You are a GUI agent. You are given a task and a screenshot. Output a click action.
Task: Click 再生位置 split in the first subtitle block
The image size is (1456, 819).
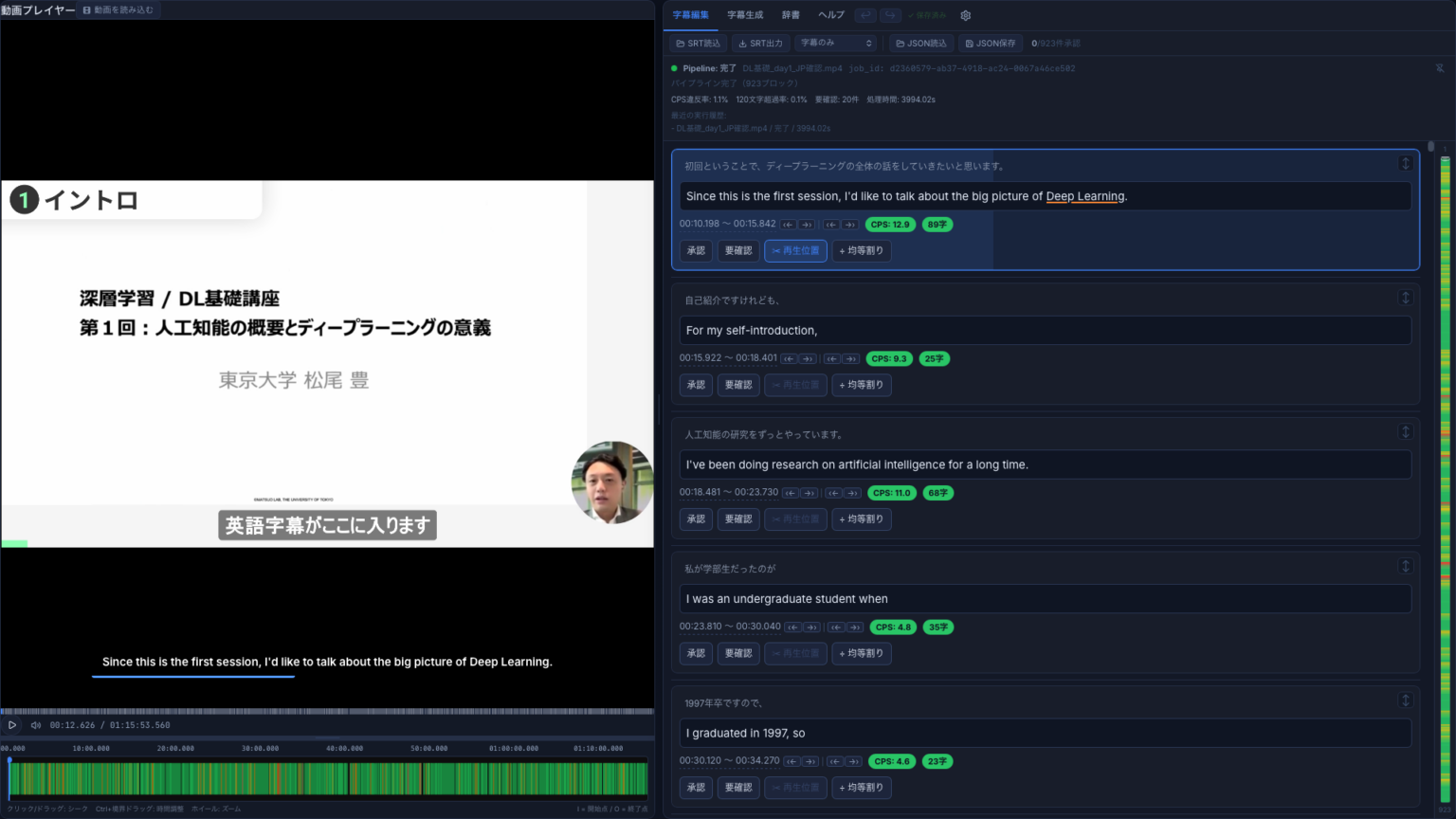coord(795,251)
